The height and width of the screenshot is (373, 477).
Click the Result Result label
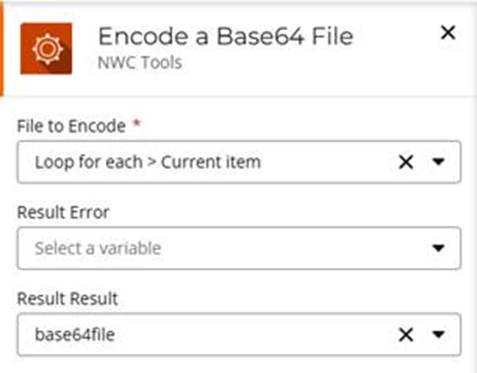click(x=68, y=298)
